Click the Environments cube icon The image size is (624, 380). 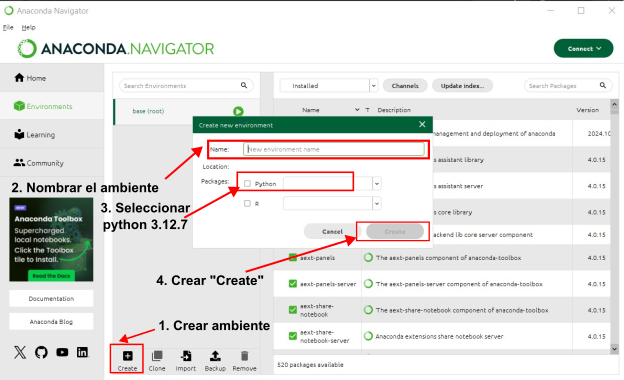tap(19, 106)
